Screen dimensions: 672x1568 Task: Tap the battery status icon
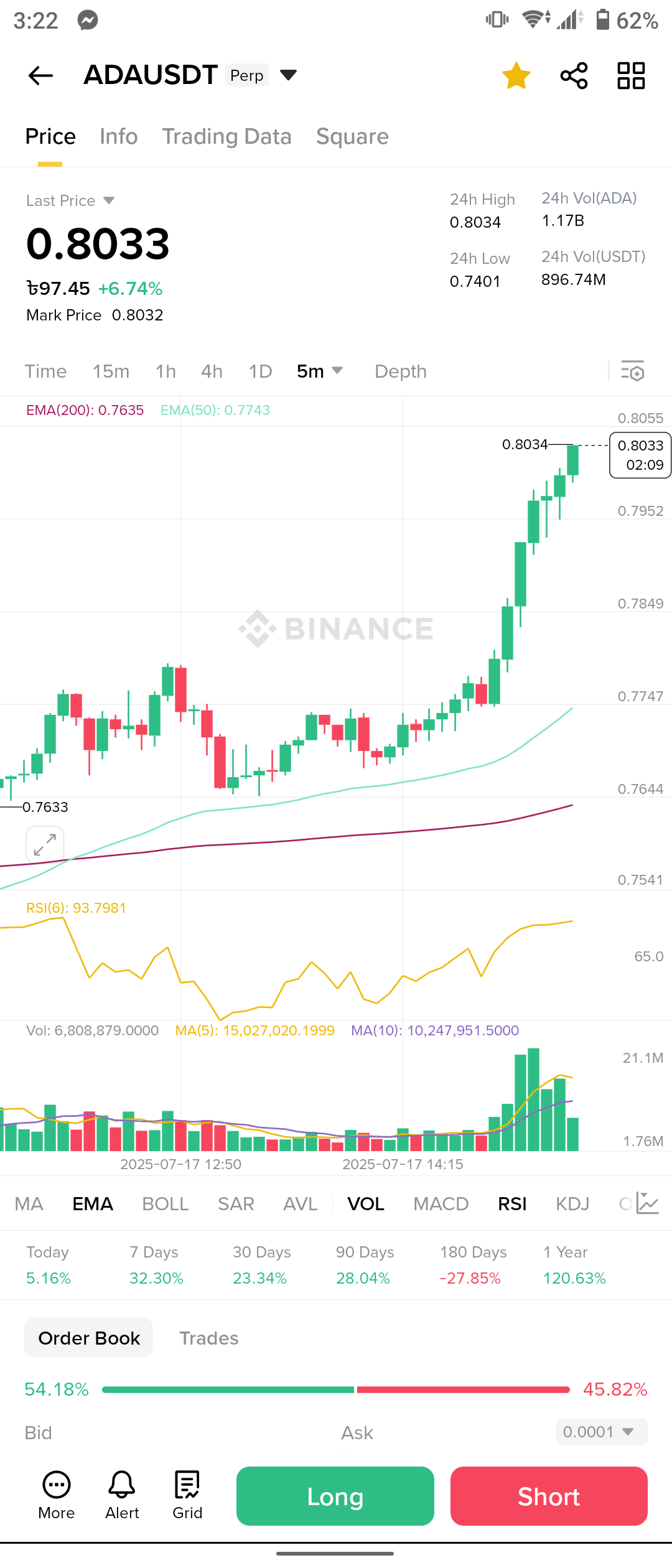pos(602,20)
